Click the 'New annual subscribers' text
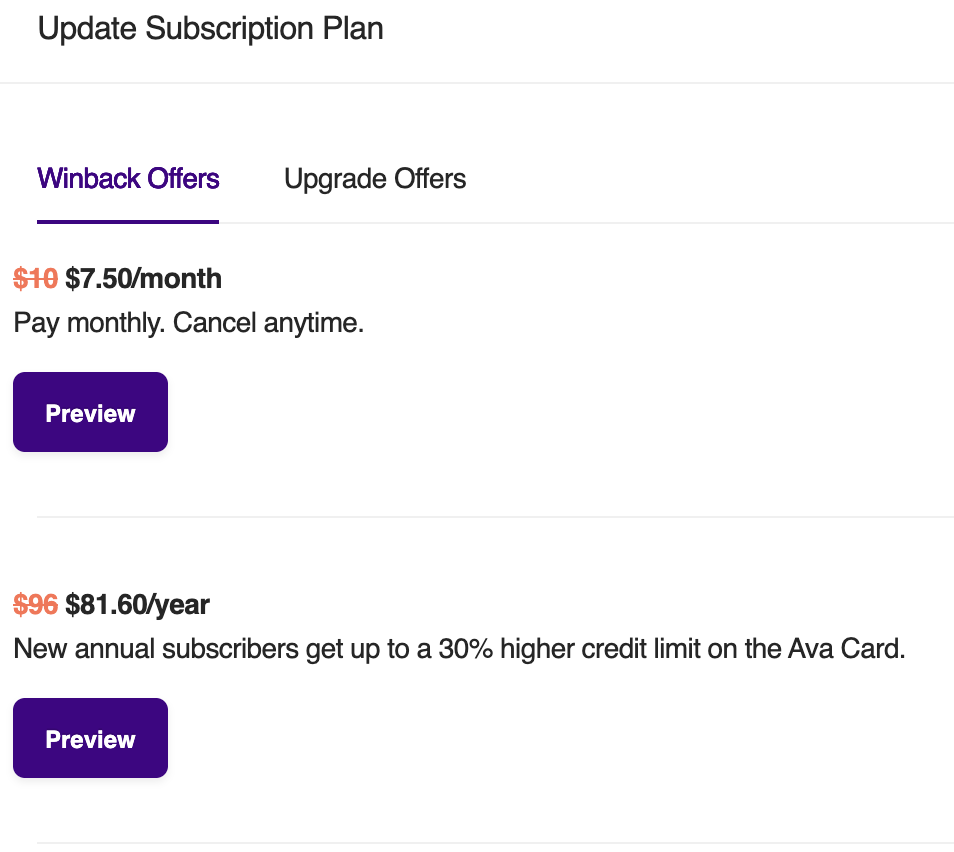This screenshot has width=954, height=852. click(x=157, y=649)
